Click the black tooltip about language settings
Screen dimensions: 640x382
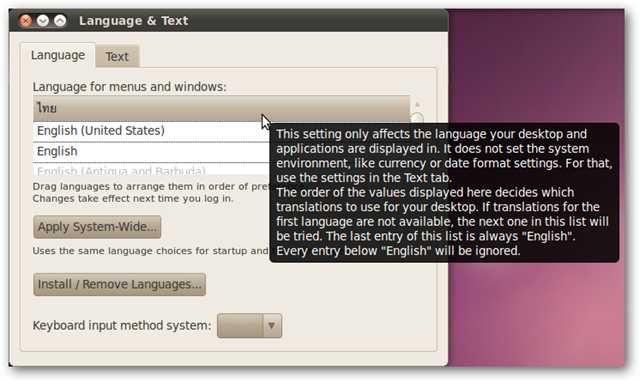[x=444, y=193]
